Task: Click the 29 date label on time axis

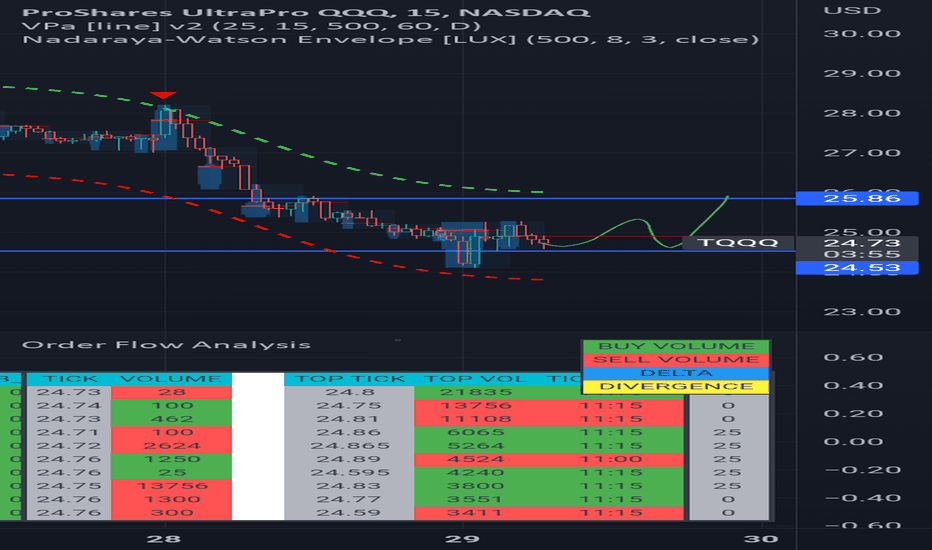Action: point(462,539)
